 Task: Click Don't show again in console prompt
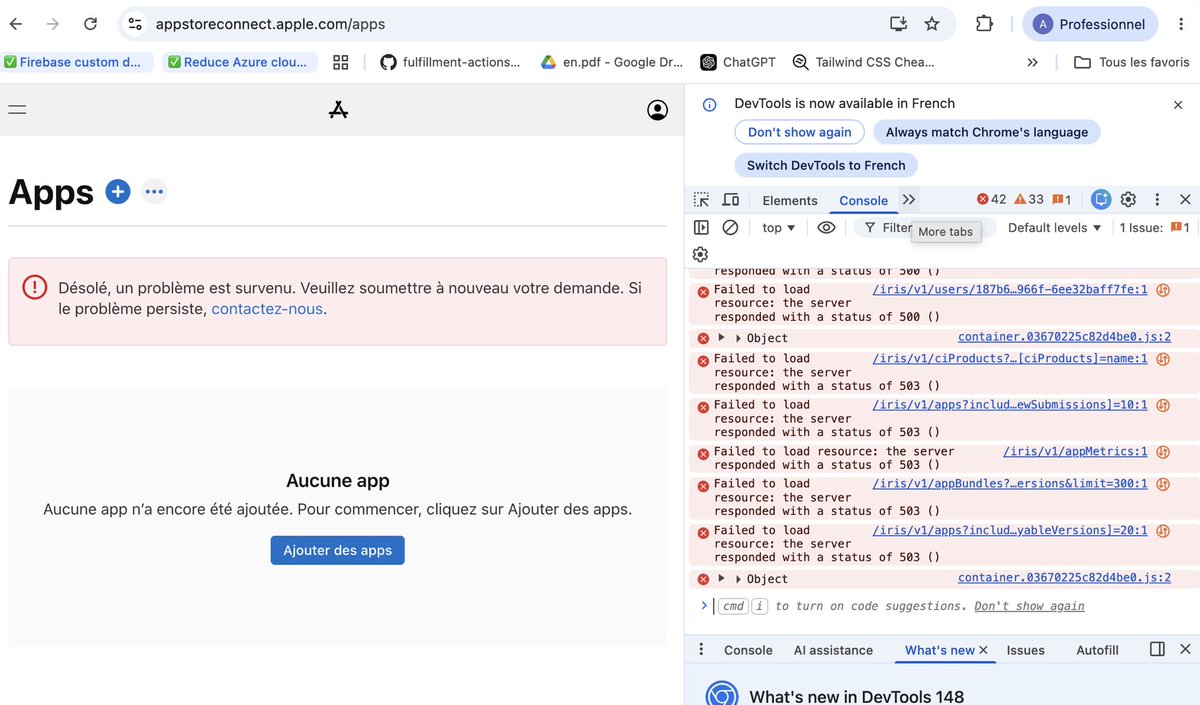click(x=1029, y=606)
